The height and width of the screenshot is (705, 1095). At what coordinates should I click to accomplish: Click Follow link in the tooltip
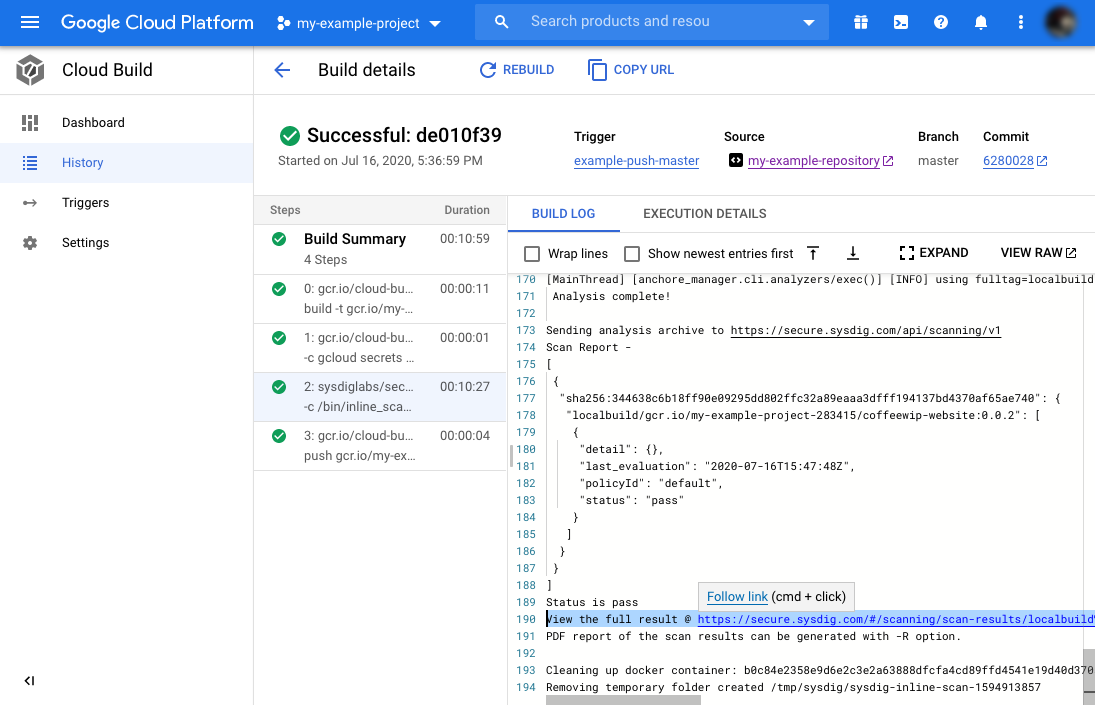tap(737, 597)
